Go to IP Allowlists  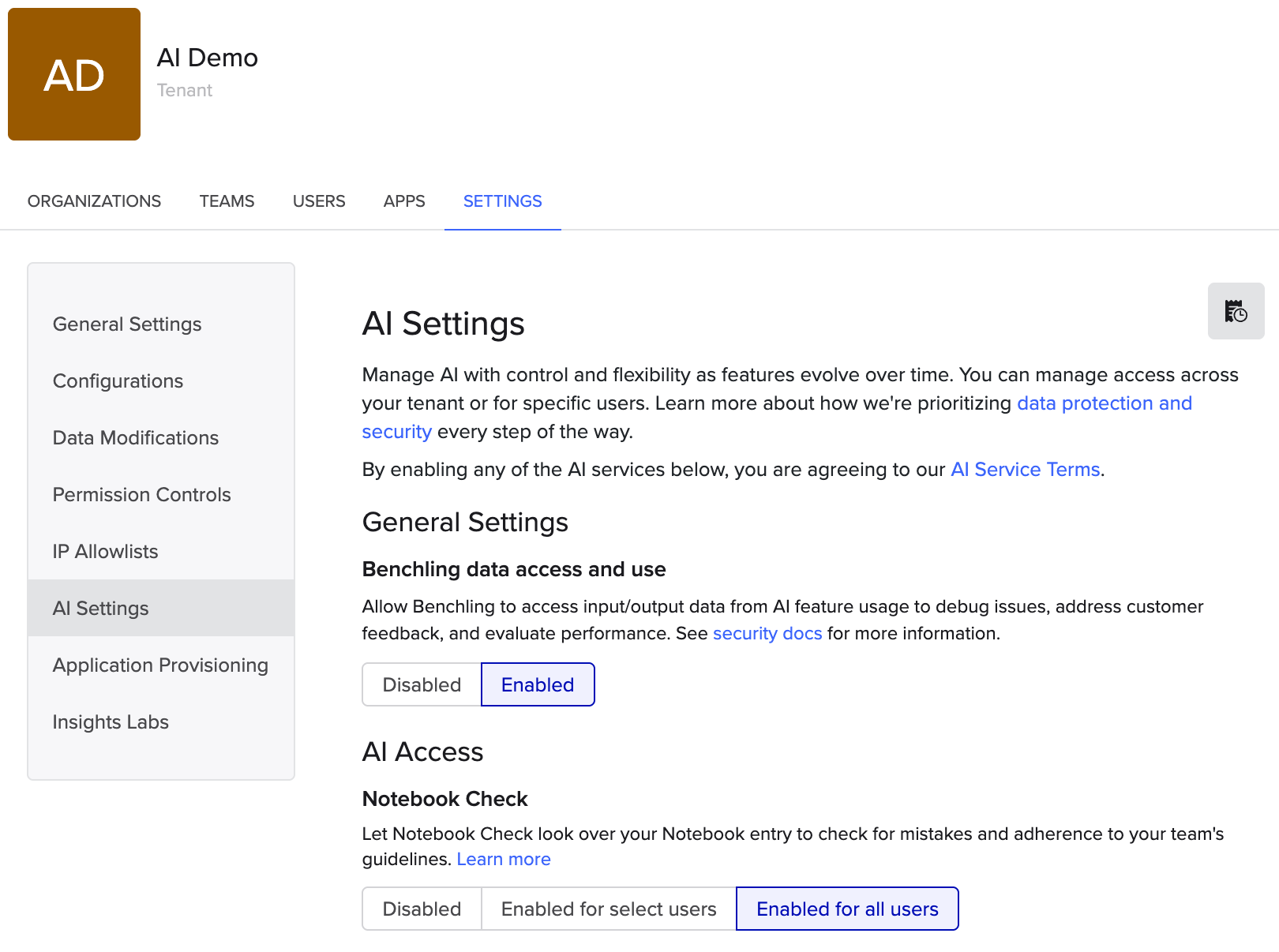[105, 552]
